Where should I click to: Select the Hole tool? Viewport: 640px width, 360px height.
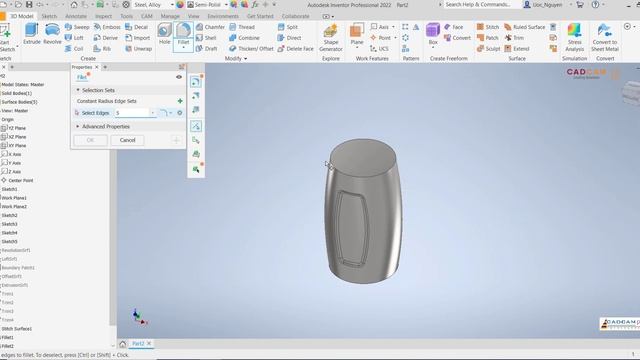[x=164, y=34]
